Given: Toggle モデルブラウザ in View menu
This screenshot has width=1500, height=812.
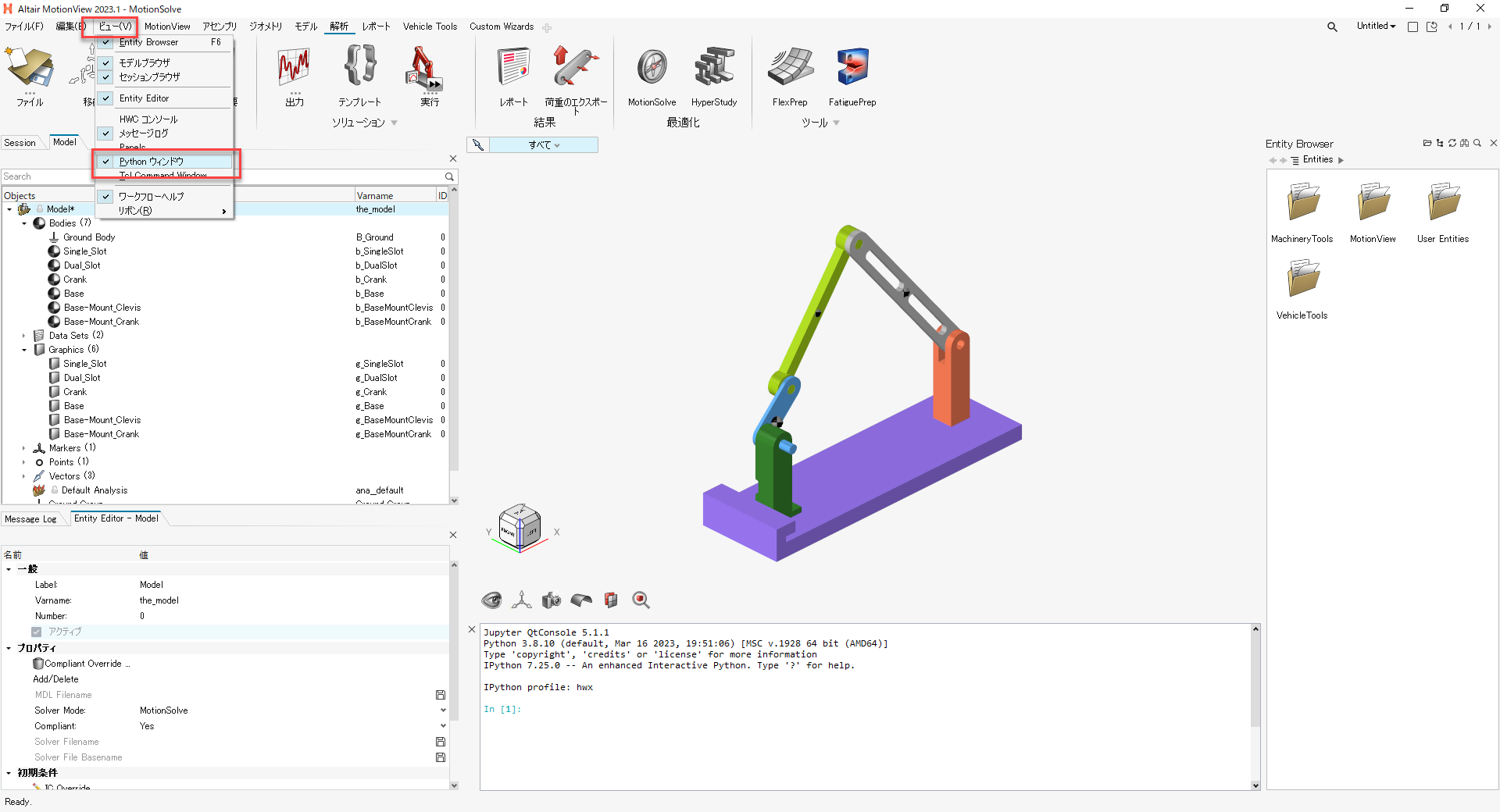Looking at the screenshot, I should (164, 62).
